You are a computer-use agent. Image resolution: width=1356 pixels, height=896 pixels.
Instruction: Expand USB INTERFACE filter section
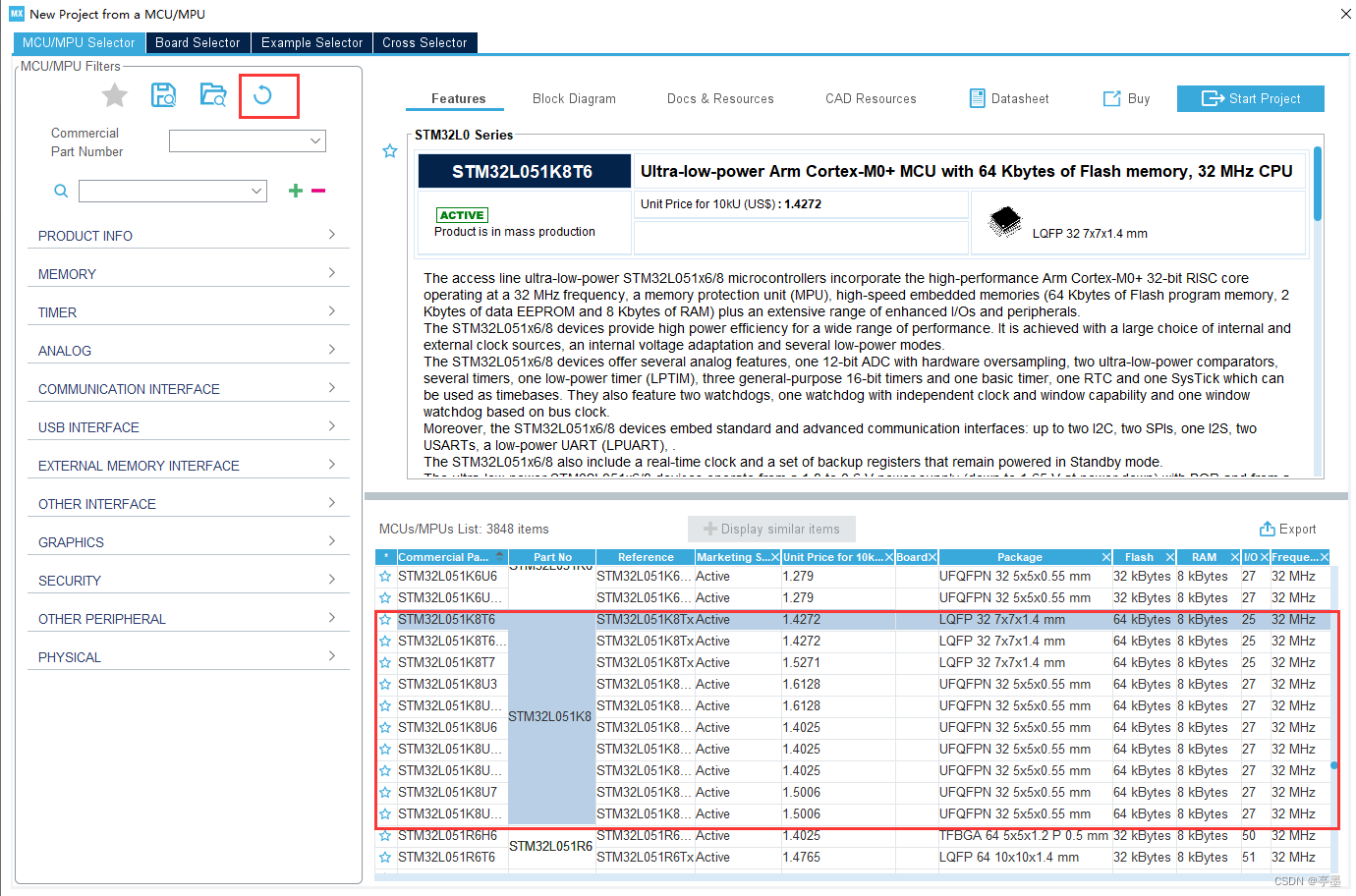click(188, 426)
